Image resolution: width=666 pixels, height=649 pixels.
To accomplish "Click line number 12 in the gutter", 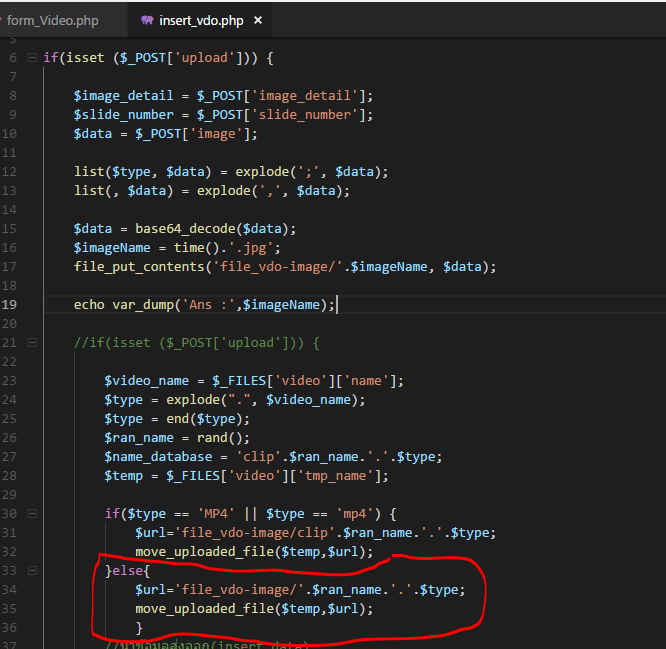I will click(x=11, y=172).
